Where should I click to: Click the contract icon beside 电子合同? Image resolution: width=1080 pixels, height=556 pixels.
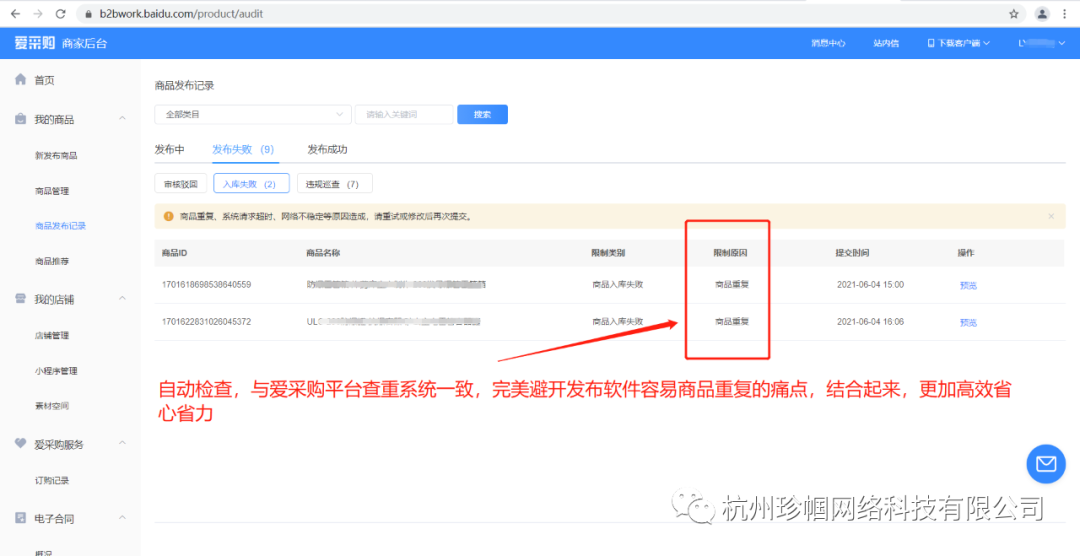(x=21, y=517)
